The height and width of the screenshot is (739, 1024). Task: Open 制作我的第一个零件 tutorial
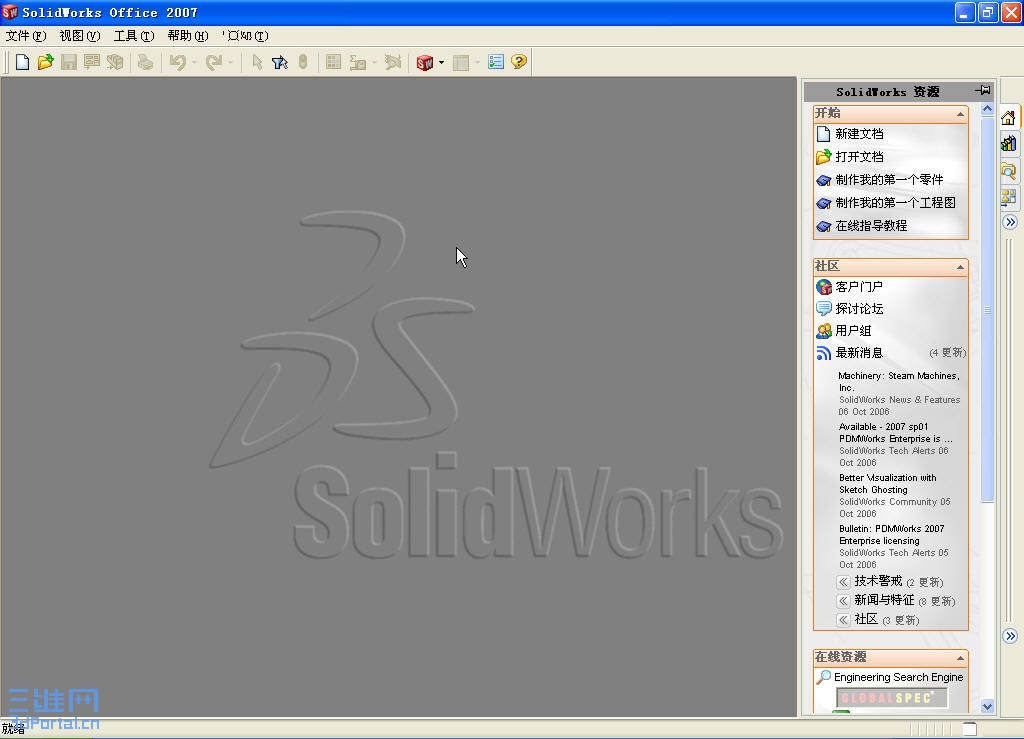[889, 180]
